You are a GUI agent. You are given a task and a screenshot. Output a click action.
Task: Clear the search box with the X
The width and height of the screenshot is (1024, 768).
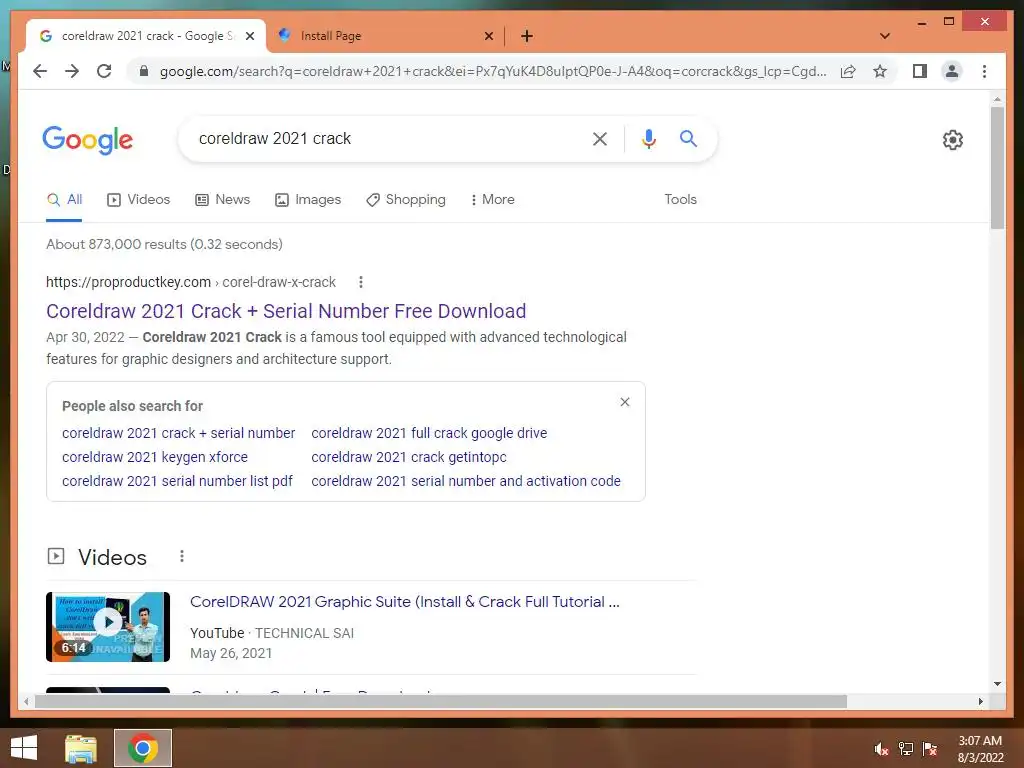coord(600,138)
